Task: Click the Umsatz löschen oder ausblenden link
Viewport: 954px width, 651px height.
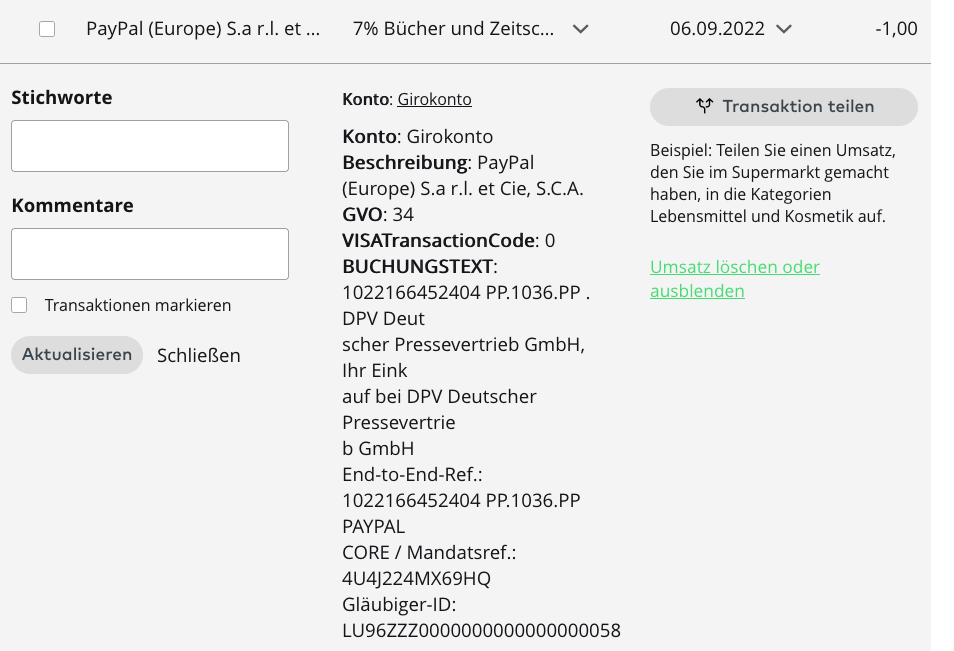Action: (735, 278)
